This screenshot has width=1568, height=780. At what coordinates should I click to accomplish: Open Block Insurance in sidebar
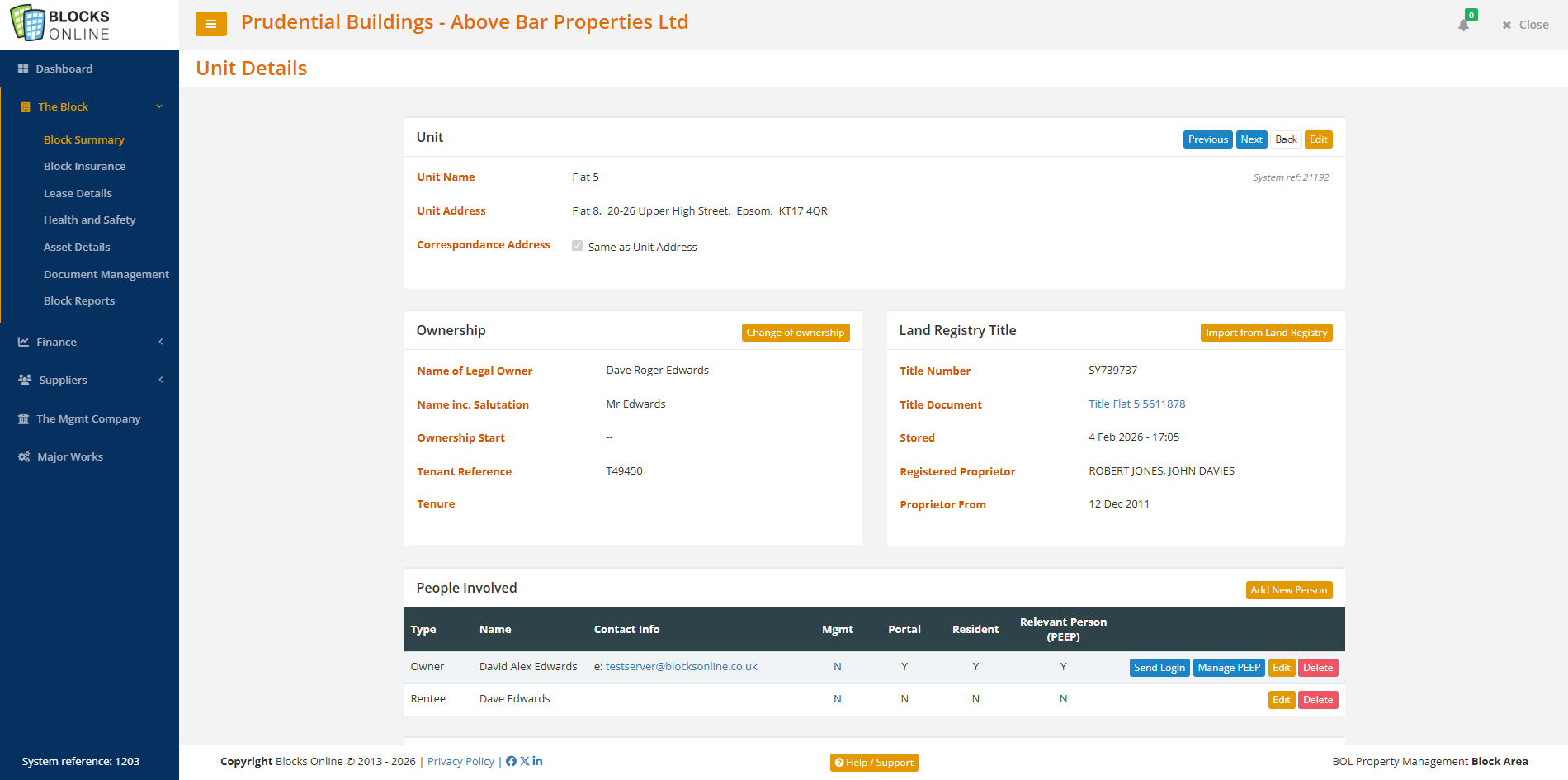click(x=84, y=166)
